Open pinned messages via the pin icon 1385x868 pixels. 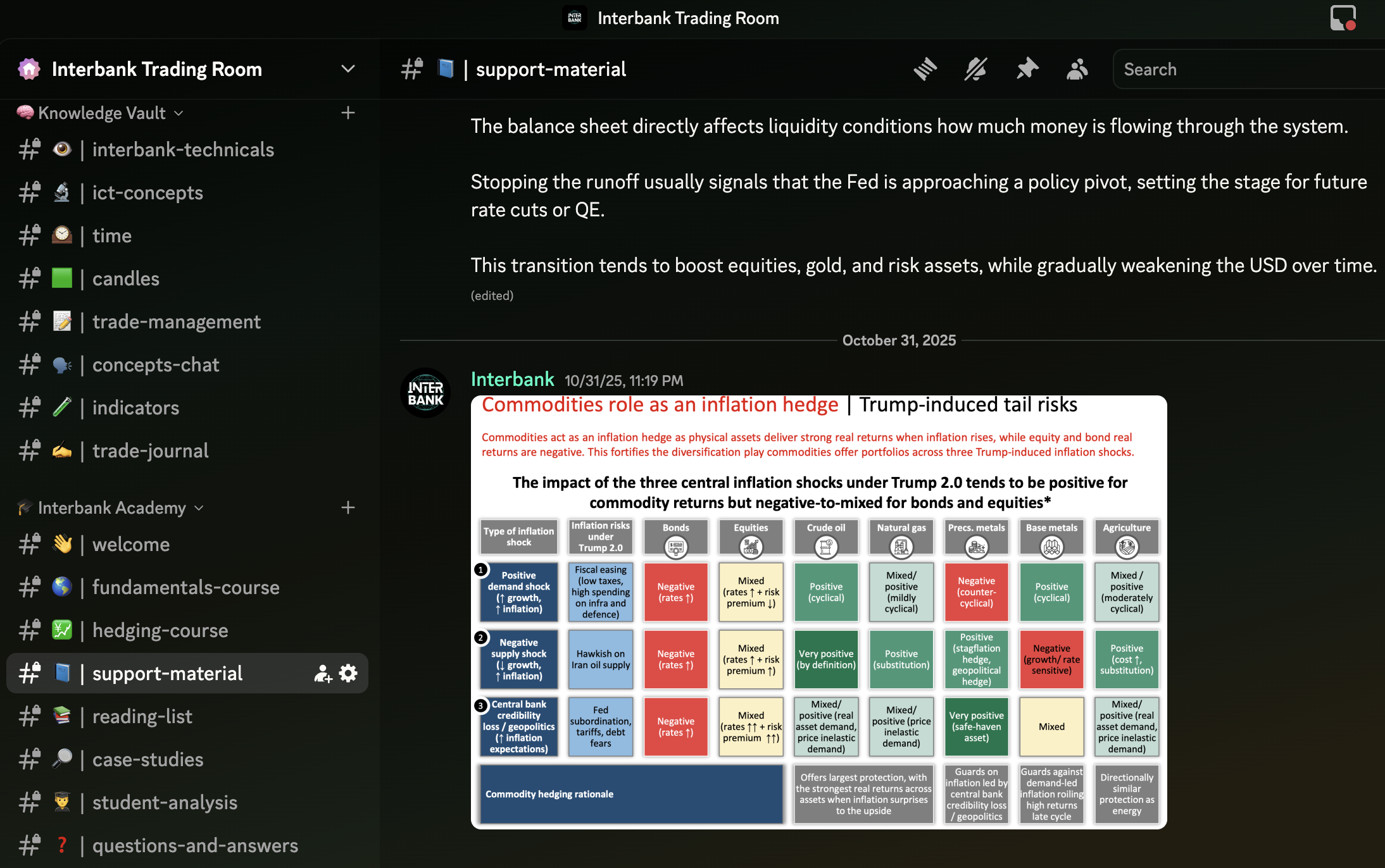pyautogui.click(x=1027, y=69)
